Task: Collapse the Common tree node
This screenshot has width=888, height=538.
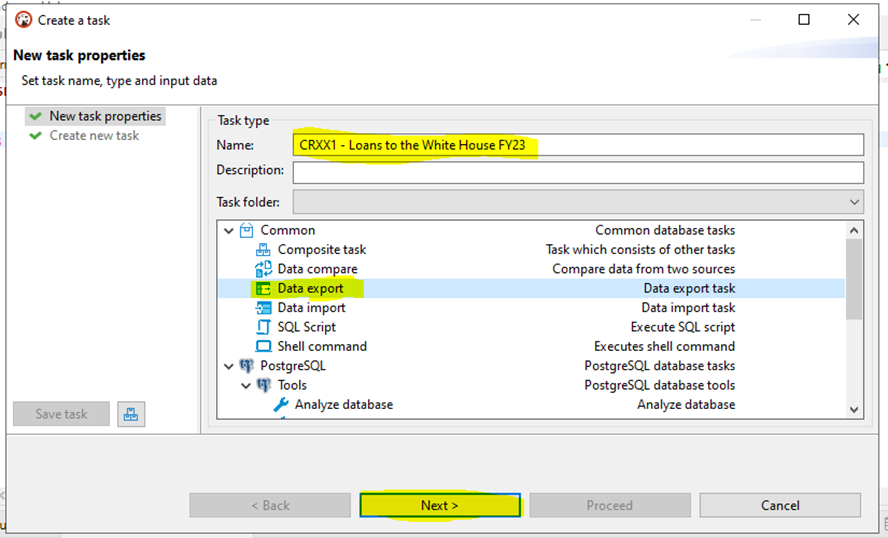Action: [229, 230]
